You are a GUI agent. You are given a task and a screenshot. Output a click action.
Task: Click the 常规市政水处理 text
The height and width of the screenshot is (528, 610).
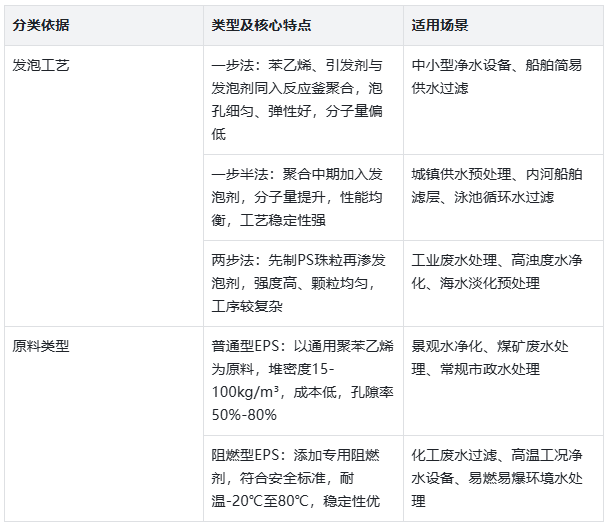(x=476, y=370)
